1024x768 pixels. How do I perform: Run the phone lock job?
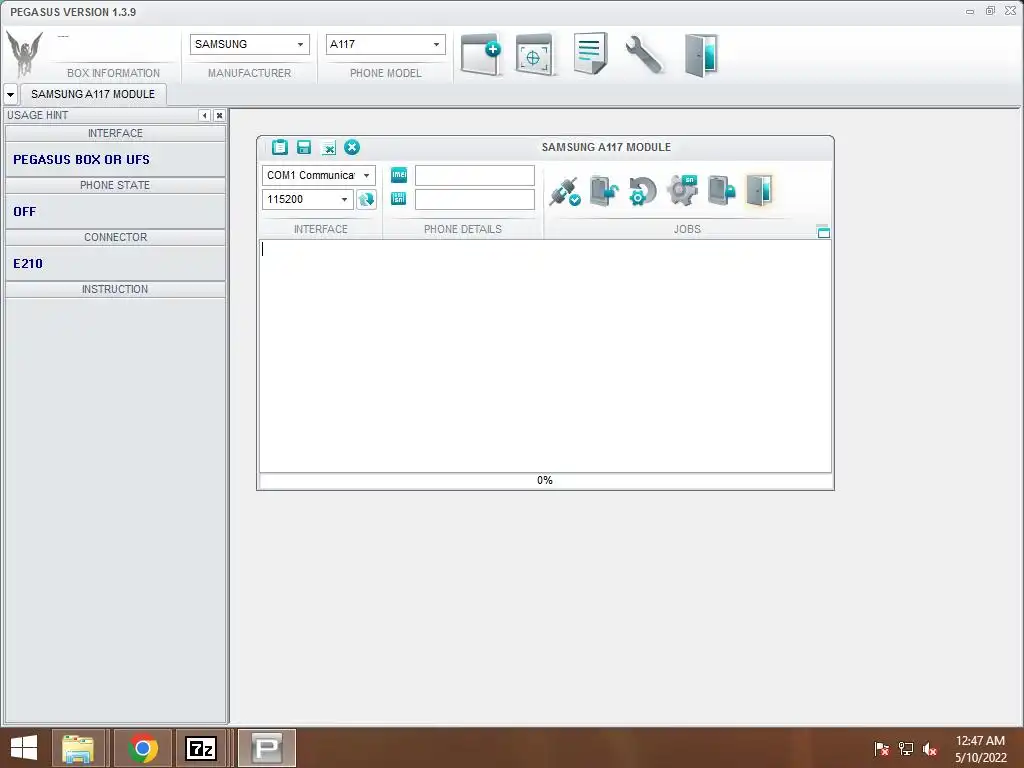coord(722,191)
